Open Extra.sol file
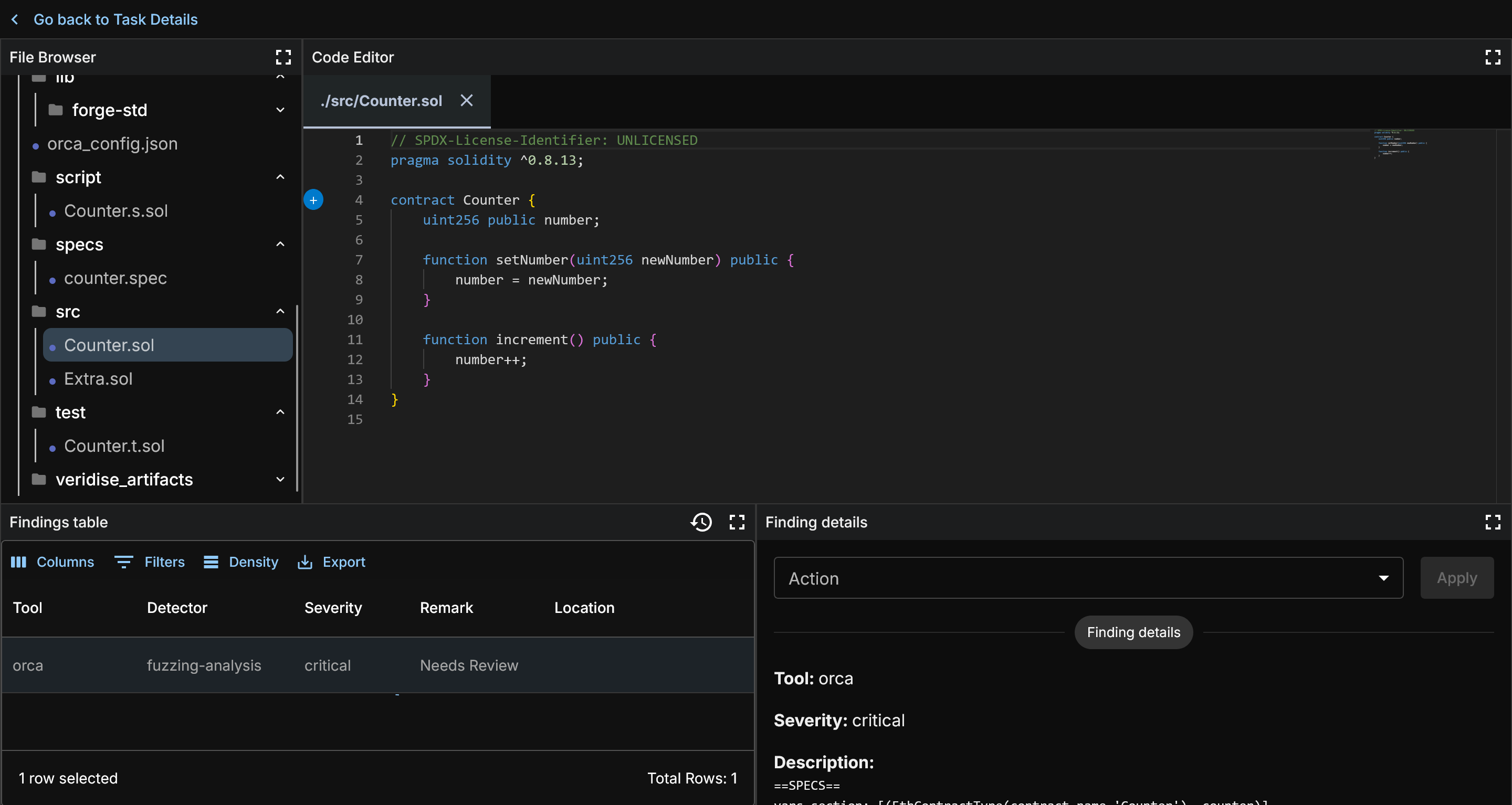 click(98, 379)
